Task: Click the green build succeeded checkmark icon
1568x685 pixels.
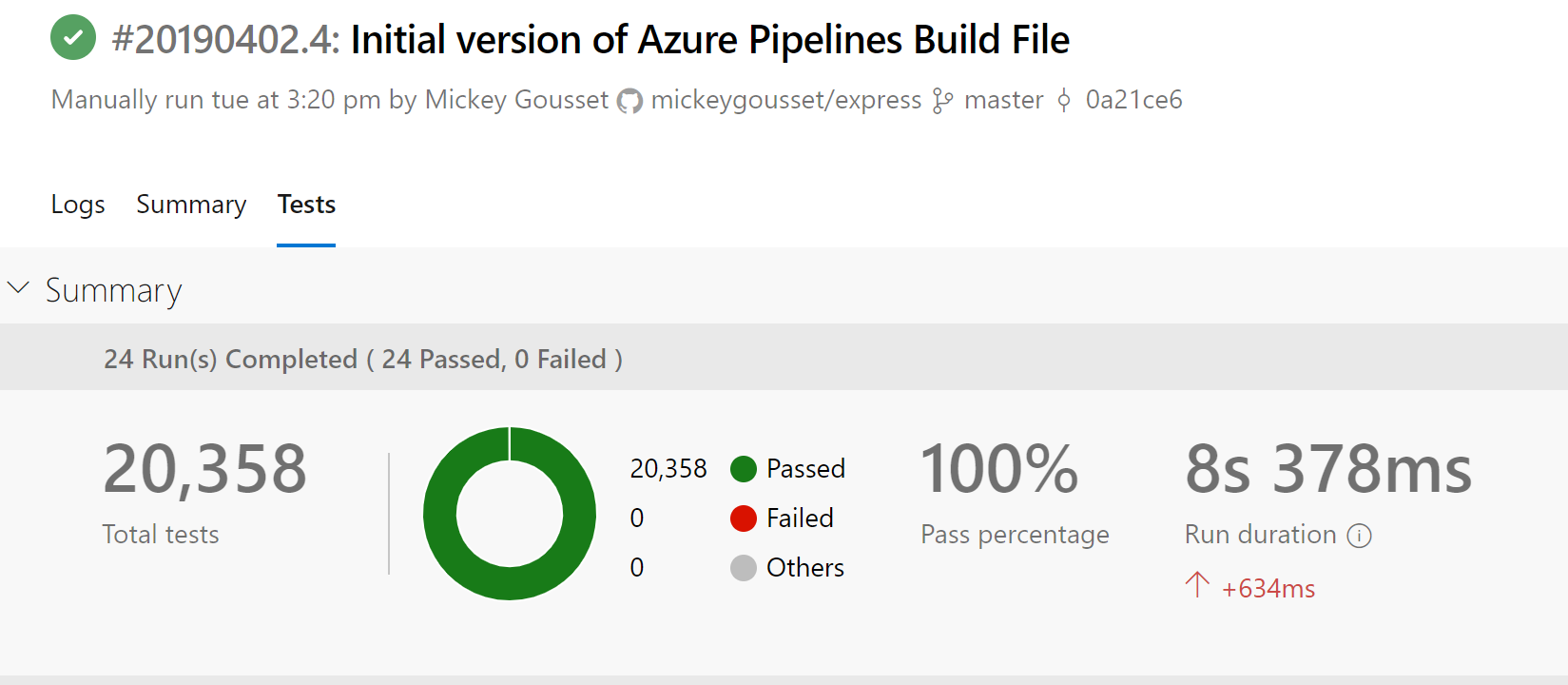Action: pyautogui.click(x=73, y=38)
